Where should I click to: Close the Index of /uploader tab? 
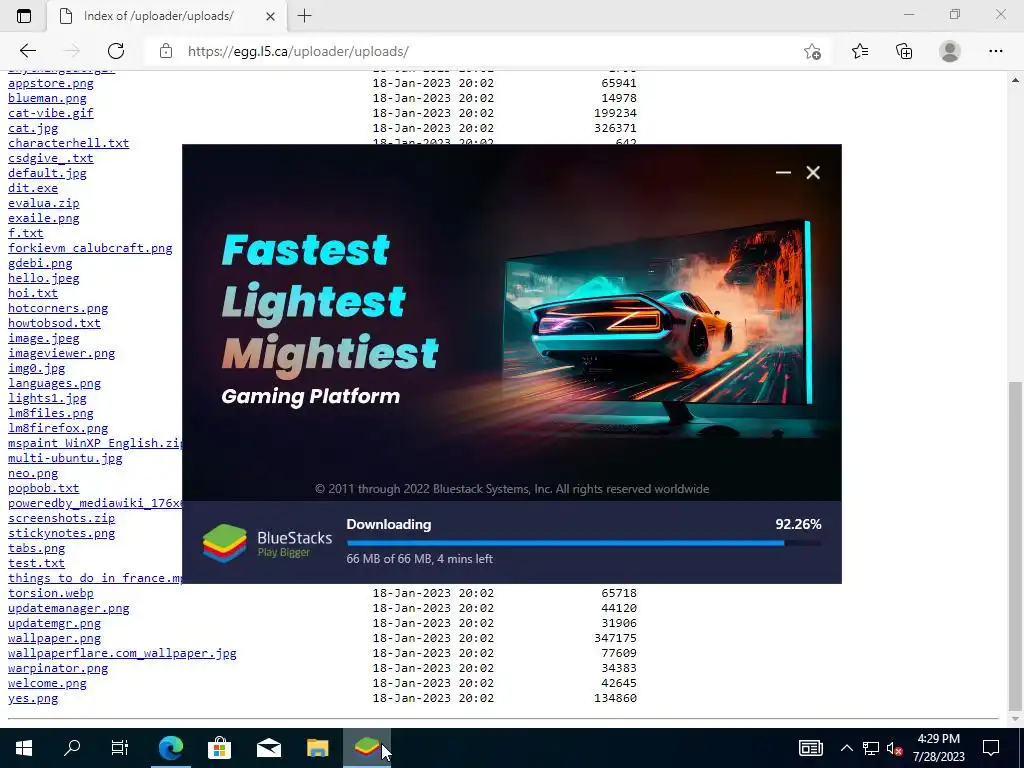(x=270, y=16)
